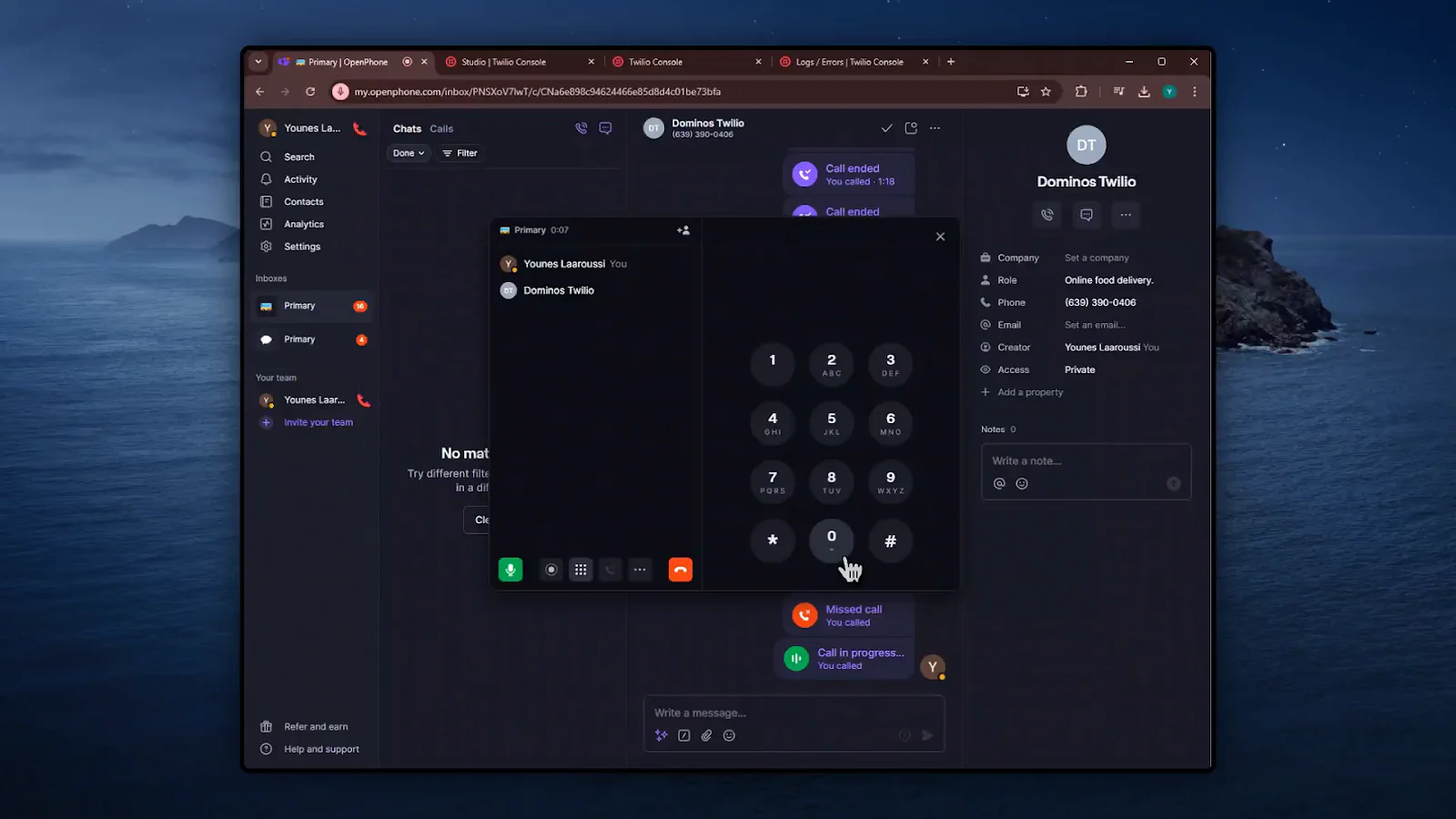Viewport: 1456px width, 819px height.
Task: Attach file to message
Action: (706, 735)
